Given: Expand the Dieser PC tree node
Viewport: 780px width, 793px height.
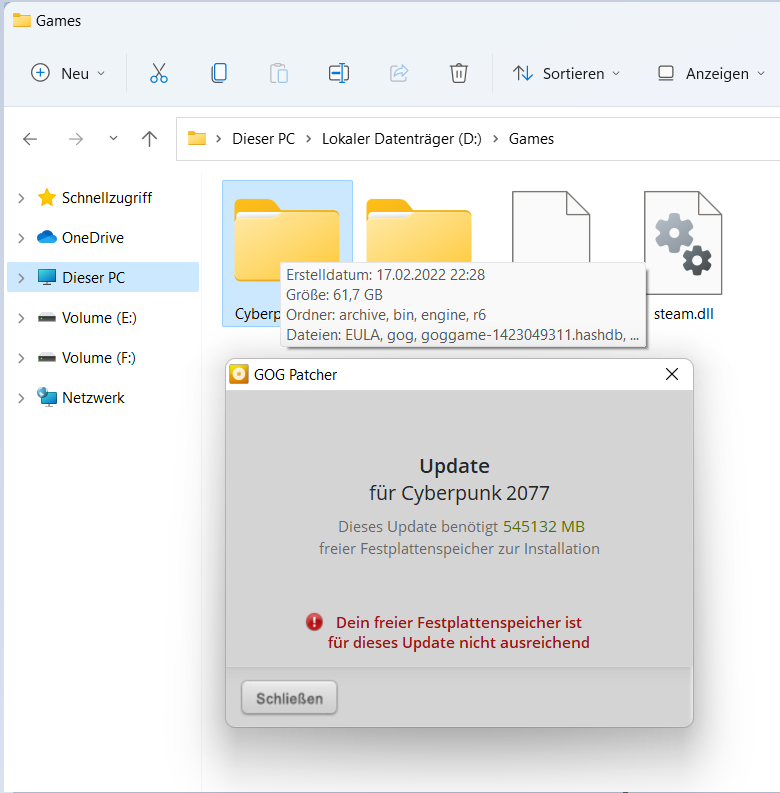Looking at the screenshot, I should (21, 278).
